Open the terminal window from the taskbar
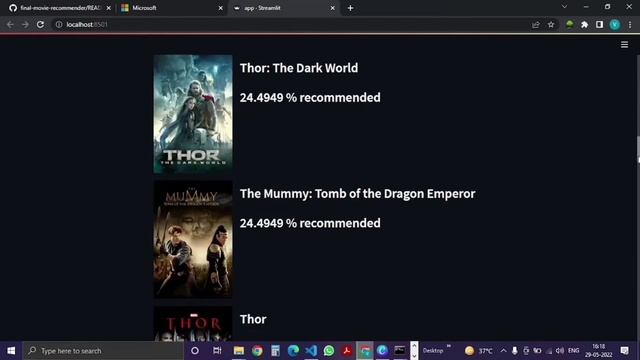Viewport: 640px width, 360px height. pyautogui.click(x=400, y=351)
